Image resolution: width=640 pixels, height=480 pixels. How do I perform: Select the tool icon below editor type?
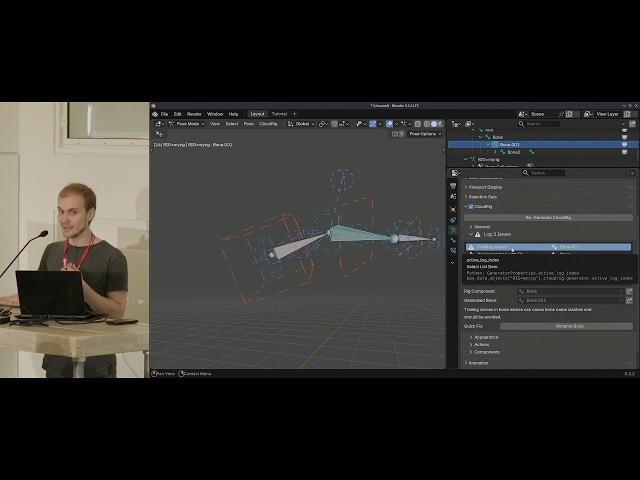[x=160, y=134]
